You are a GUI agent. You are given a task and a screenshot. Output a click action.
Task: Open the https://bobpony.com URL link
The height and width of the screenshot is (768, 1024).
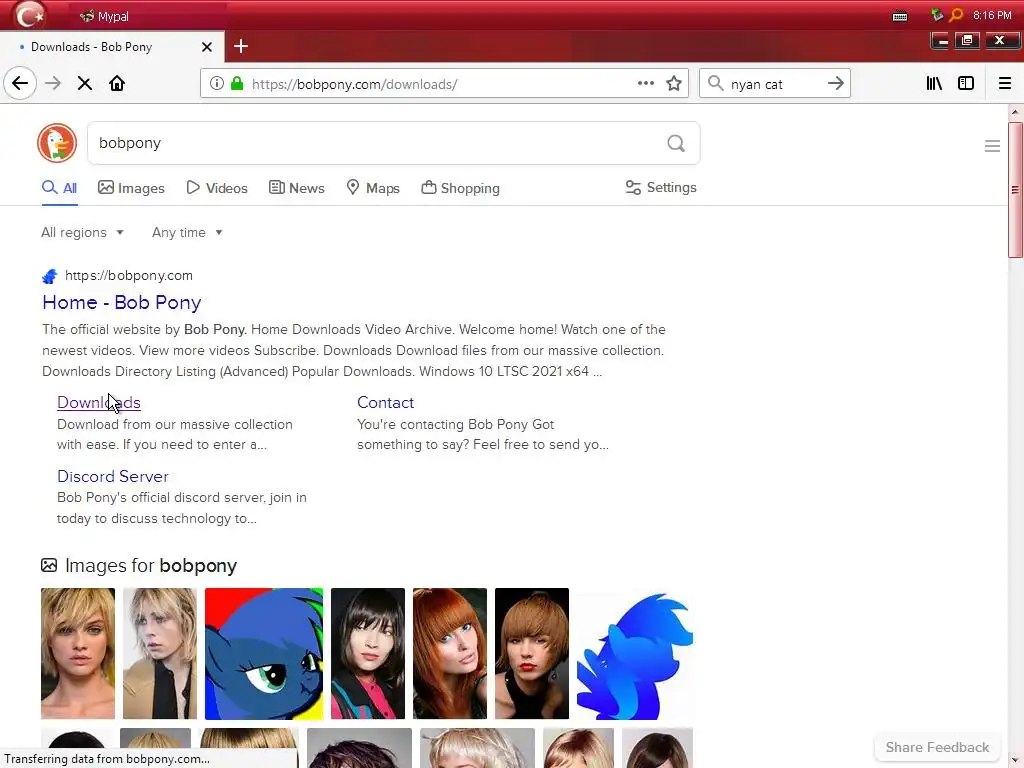click(129, 276)
